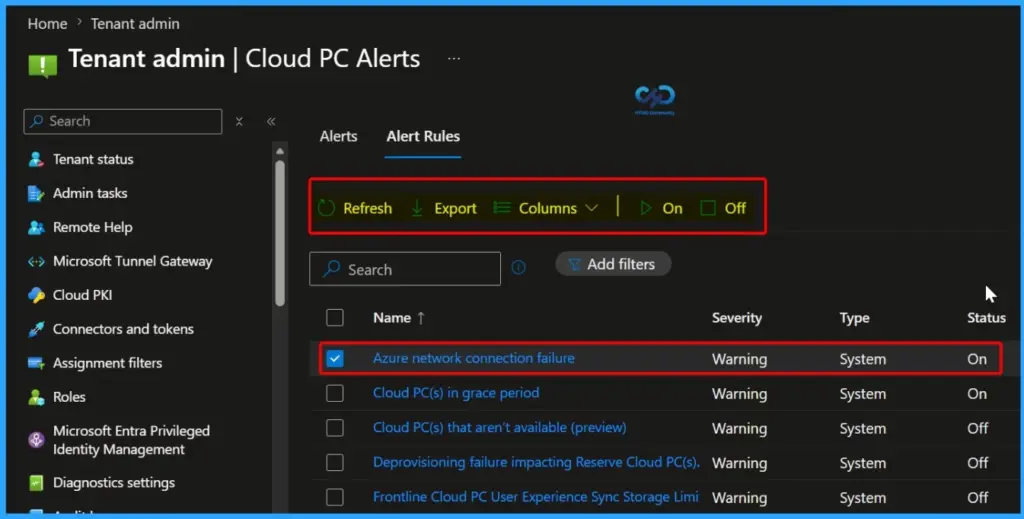
Task: Click the Type column header
Action: (x=854, y=318)
